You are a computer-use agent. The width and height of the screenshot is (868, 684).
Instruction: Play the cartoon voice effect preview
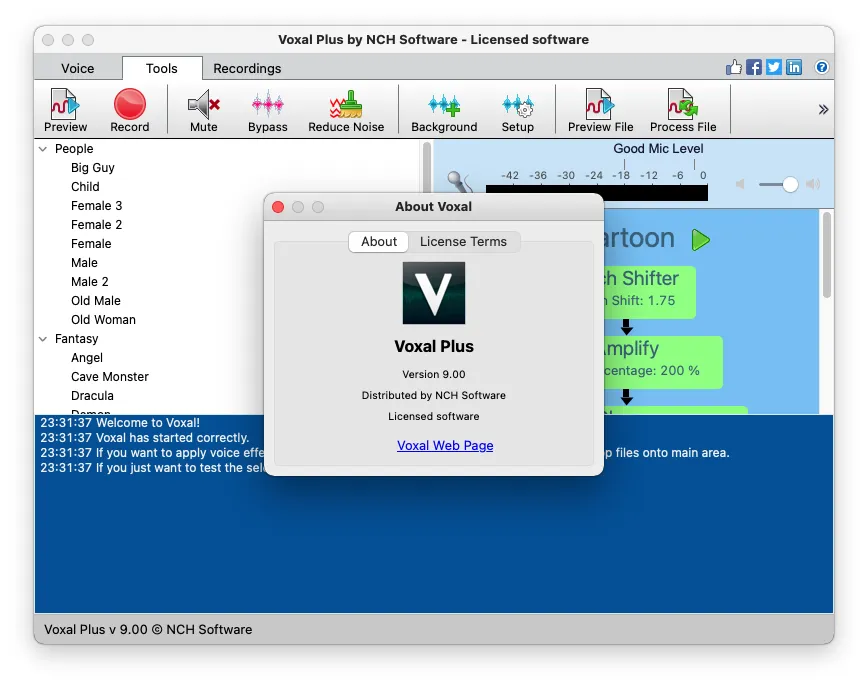click(x=700, y=240)
